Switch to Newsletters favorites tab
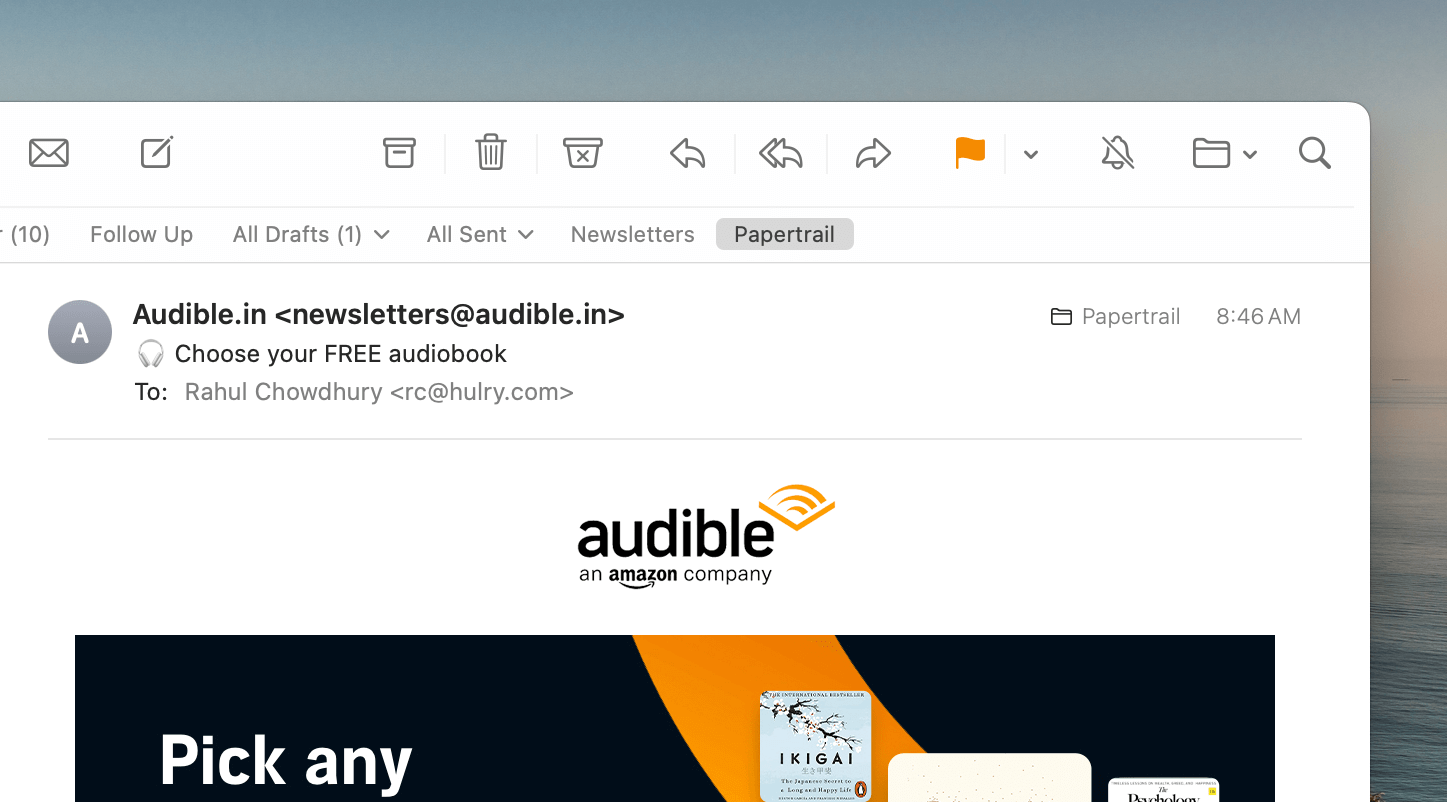 pyautogui.click(x=633, y=234)
